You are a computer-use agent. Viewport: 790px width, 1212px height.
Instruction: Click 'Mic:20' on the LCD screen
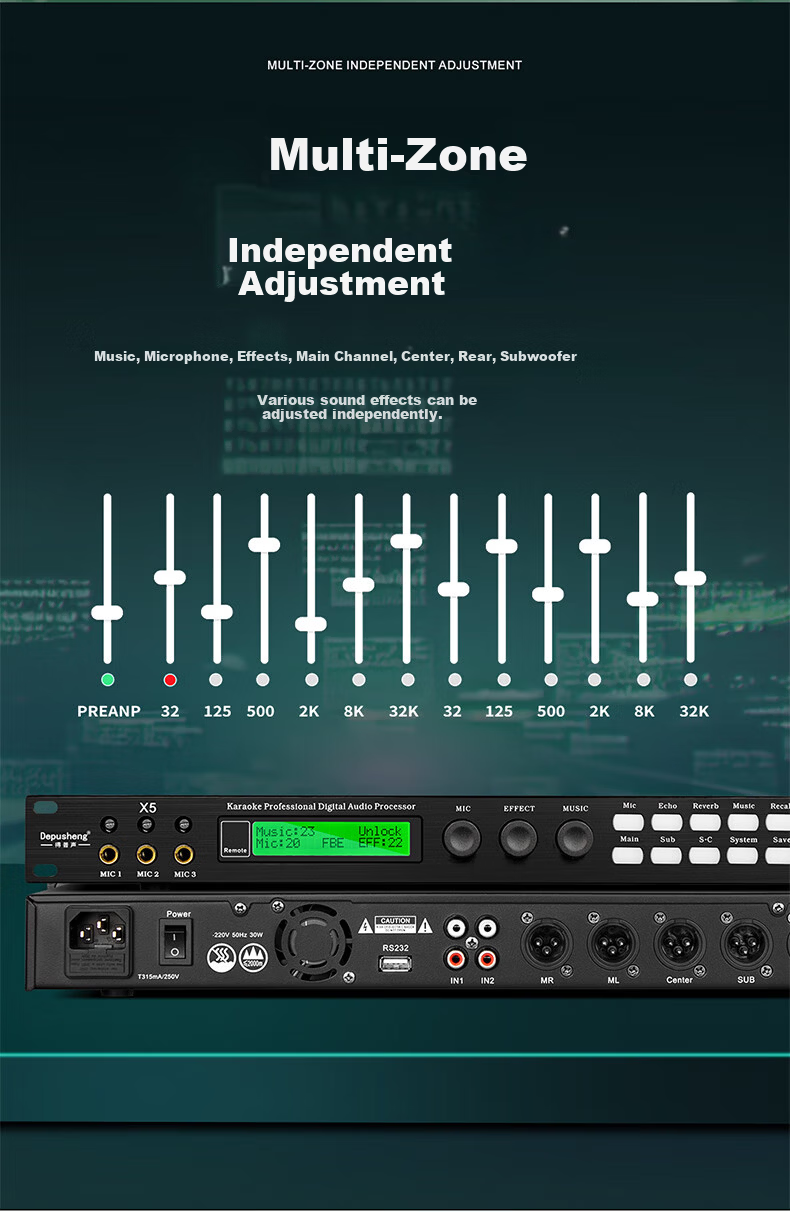pyautogui.click(x=278, y=844)
